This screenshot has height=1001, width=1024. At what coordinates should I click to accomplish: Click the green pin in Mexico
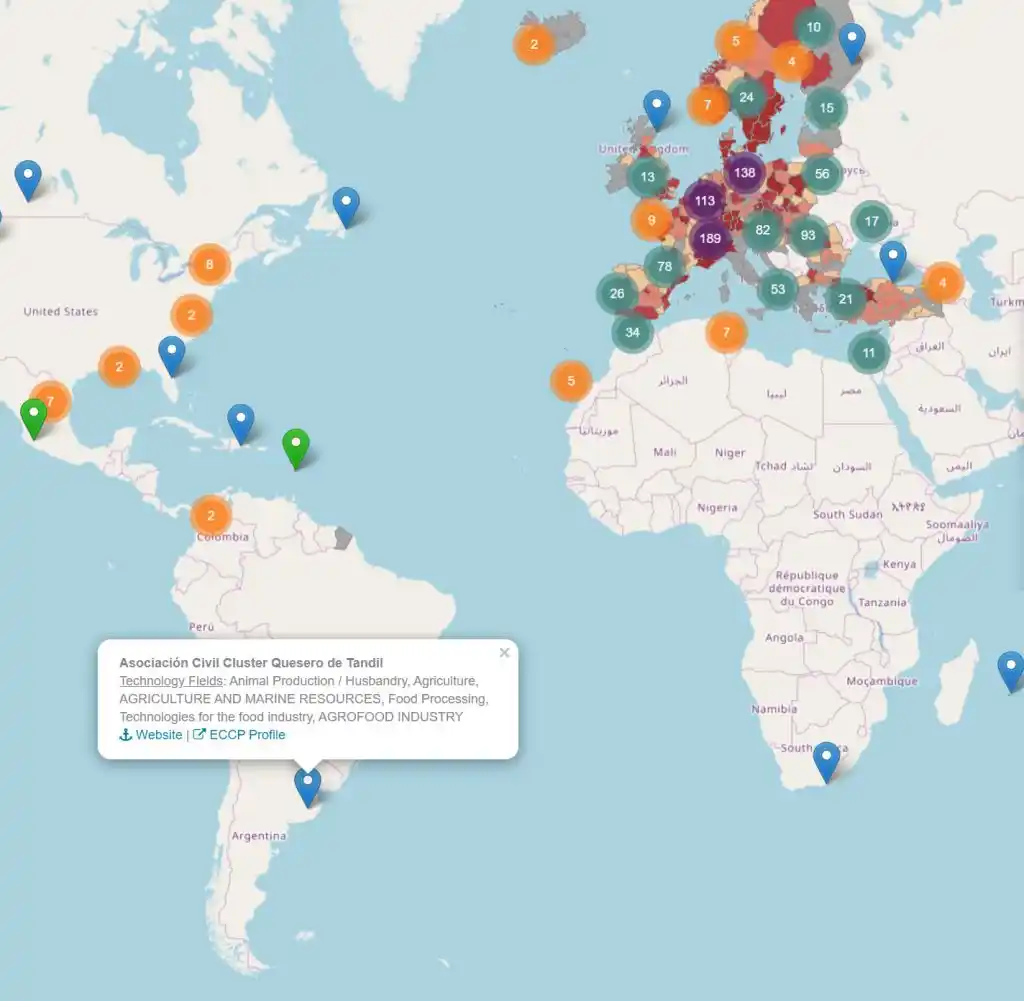34,418
